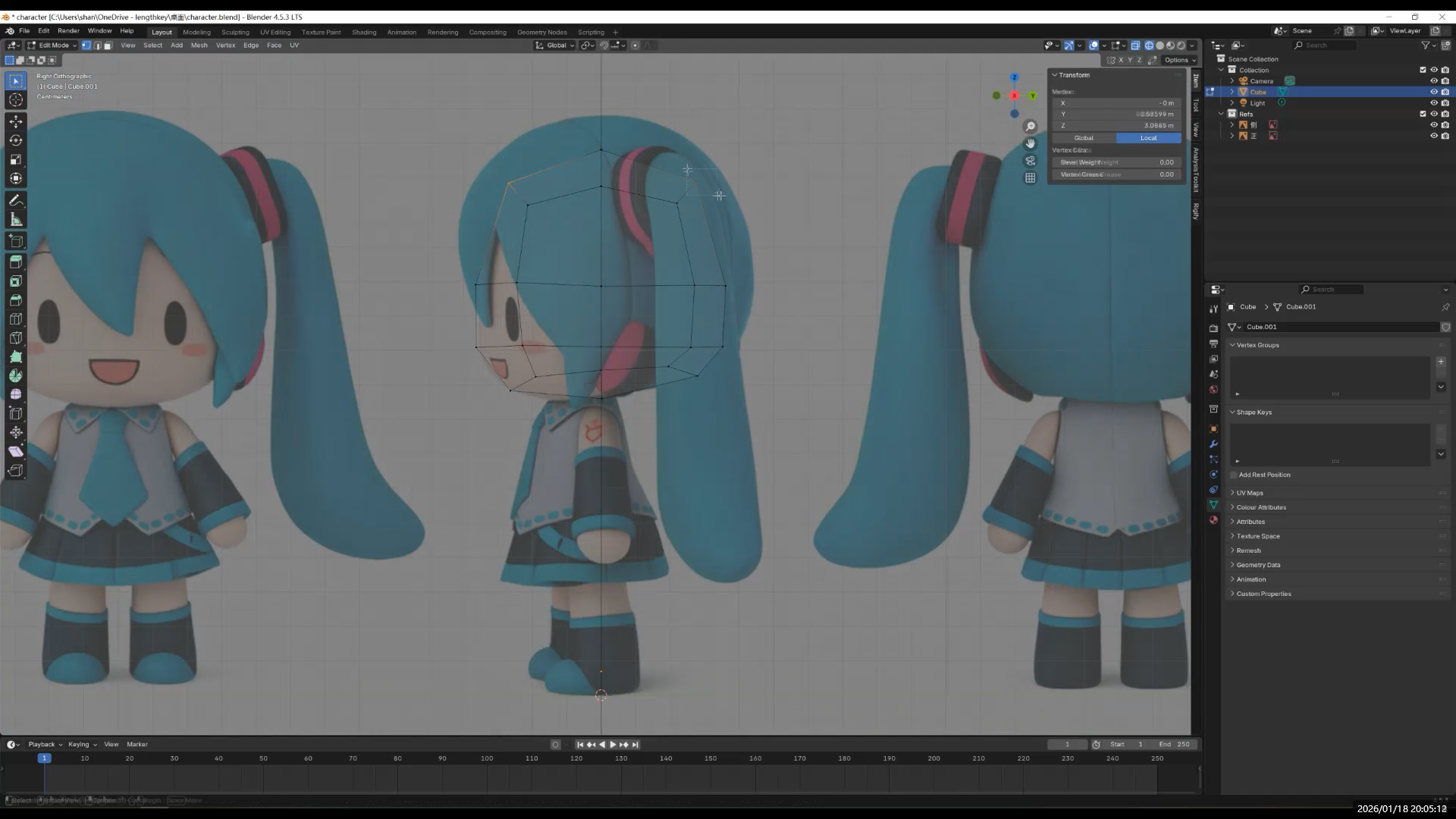The image size is (1456, 819).
Task: Activate the Annotate pencil tool
Action: (16, 201)
